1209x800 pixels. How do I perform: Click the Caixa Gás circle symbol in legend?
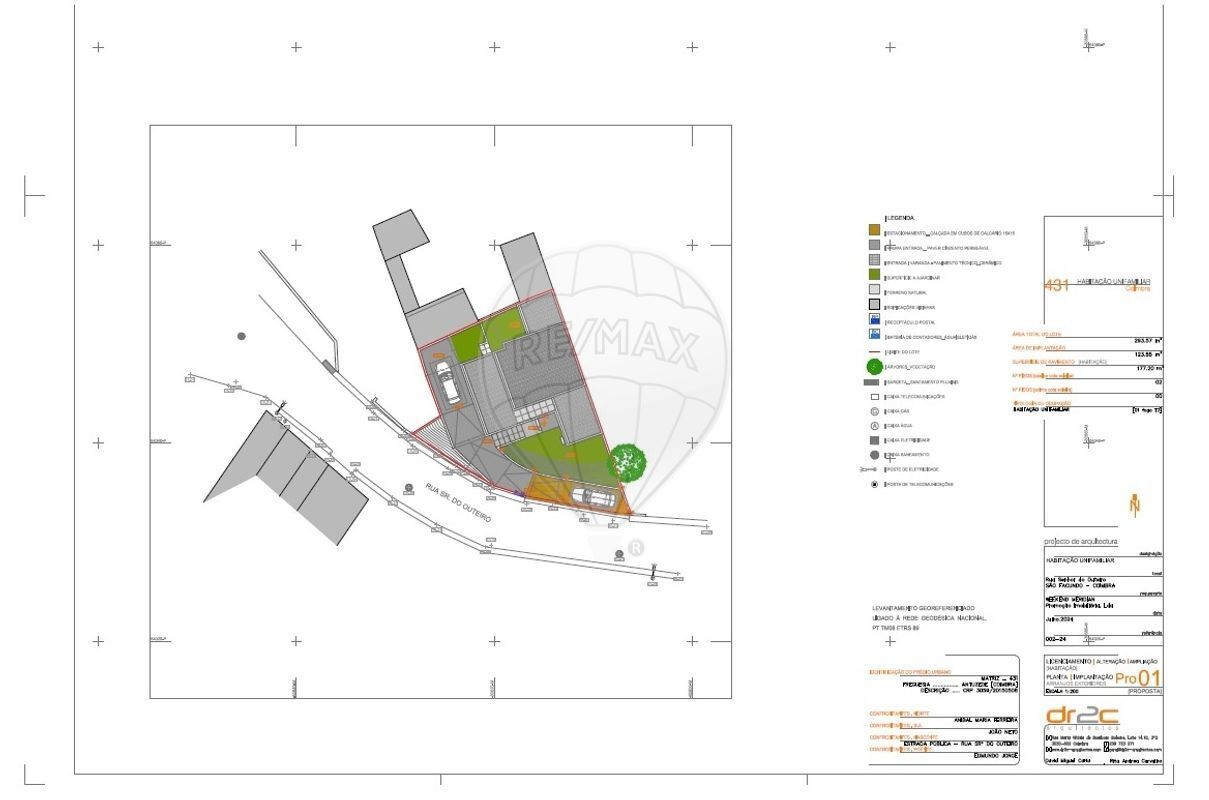click(x=874, y=411)
